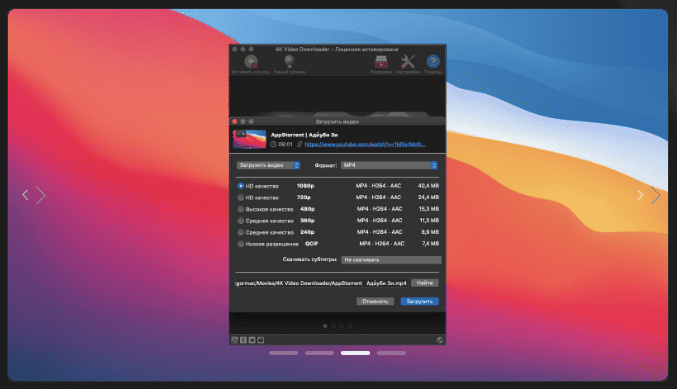Click the Paste Link (Вставить ссылку) toolbar icon

[251, 62]
